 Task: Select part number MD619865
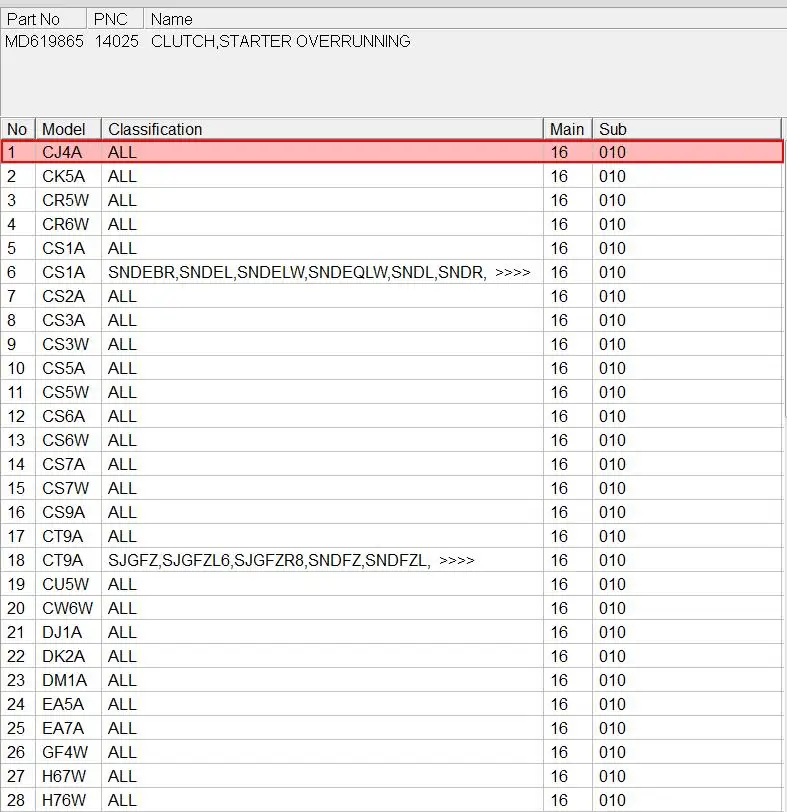pos(44,41)
